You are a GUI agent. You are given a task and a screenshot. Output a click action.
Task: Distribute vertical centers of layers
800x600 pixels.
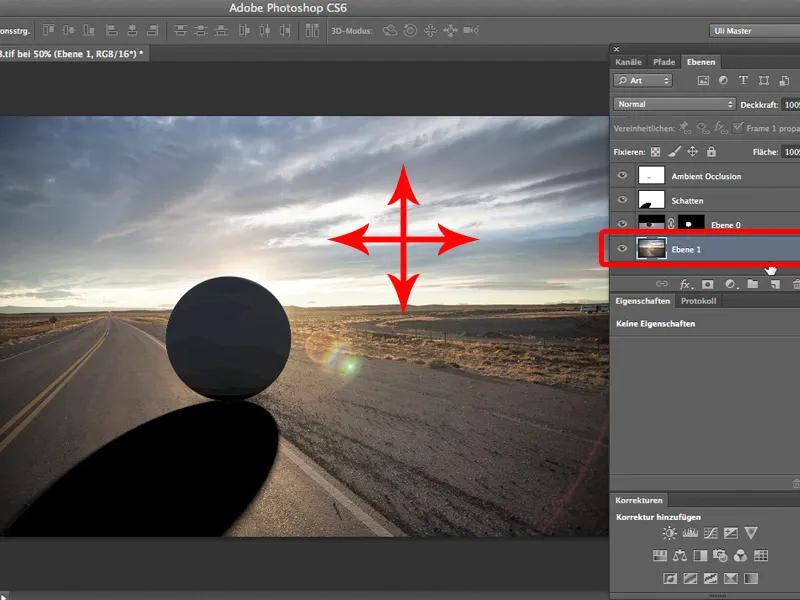click(201, 31)
